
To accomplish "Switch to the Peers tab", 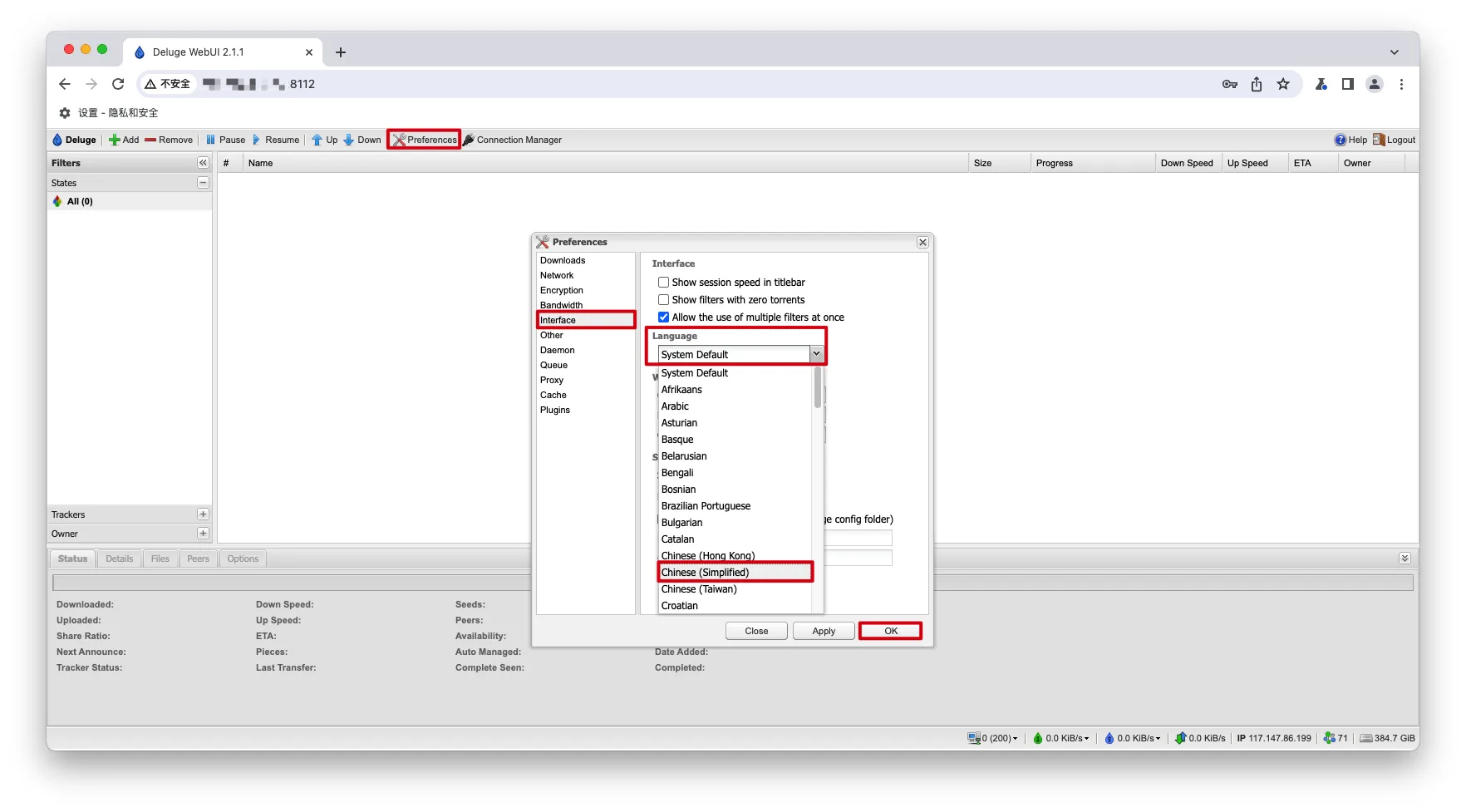I will tap(198, 559).
